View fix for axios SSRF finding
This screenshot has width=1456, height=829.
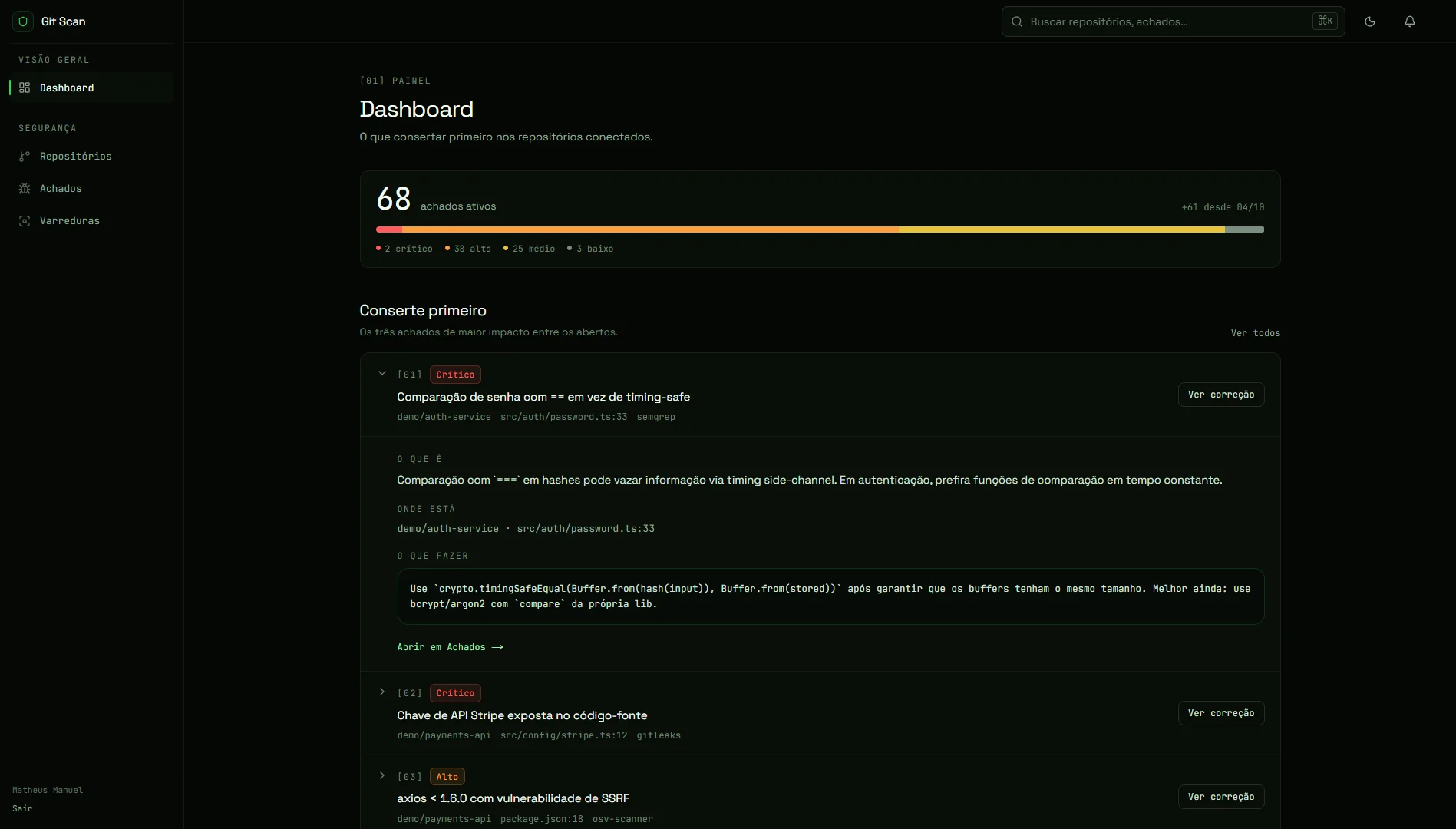coord(1221,797)
